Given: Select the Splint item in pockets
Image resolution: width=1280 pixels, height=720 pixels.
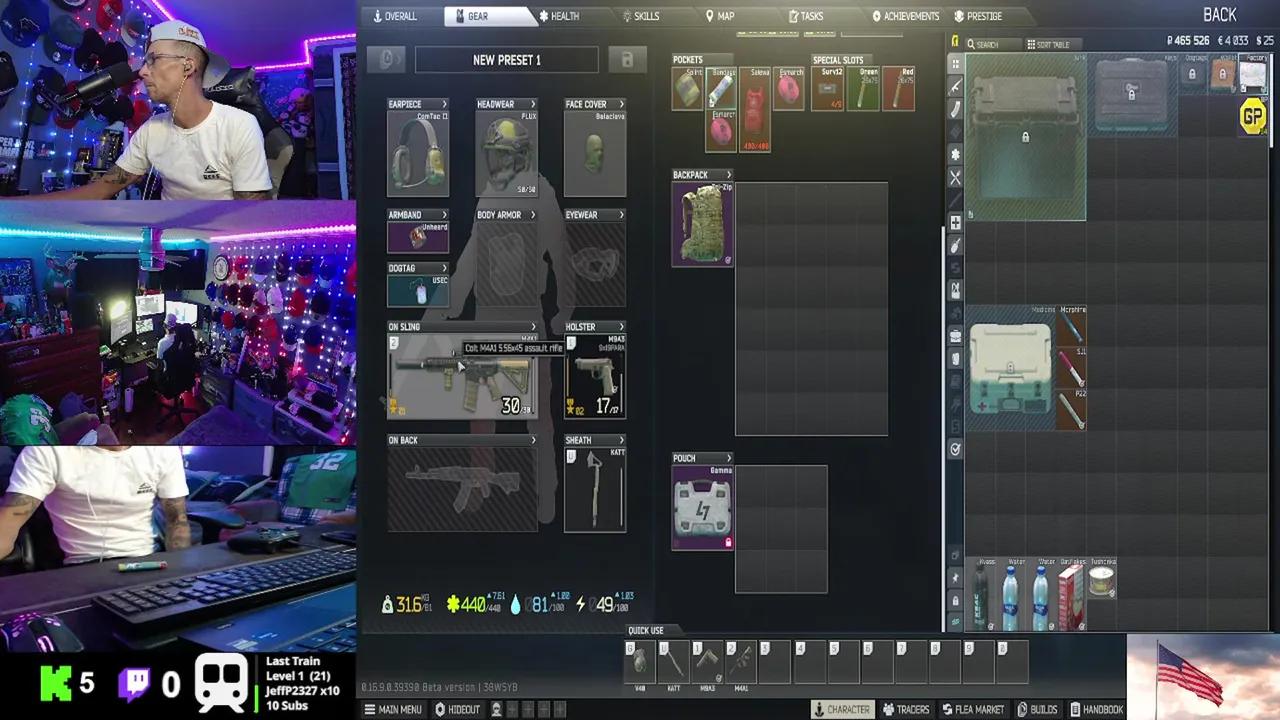Looking at the screenshot, I should pos(688,89).
